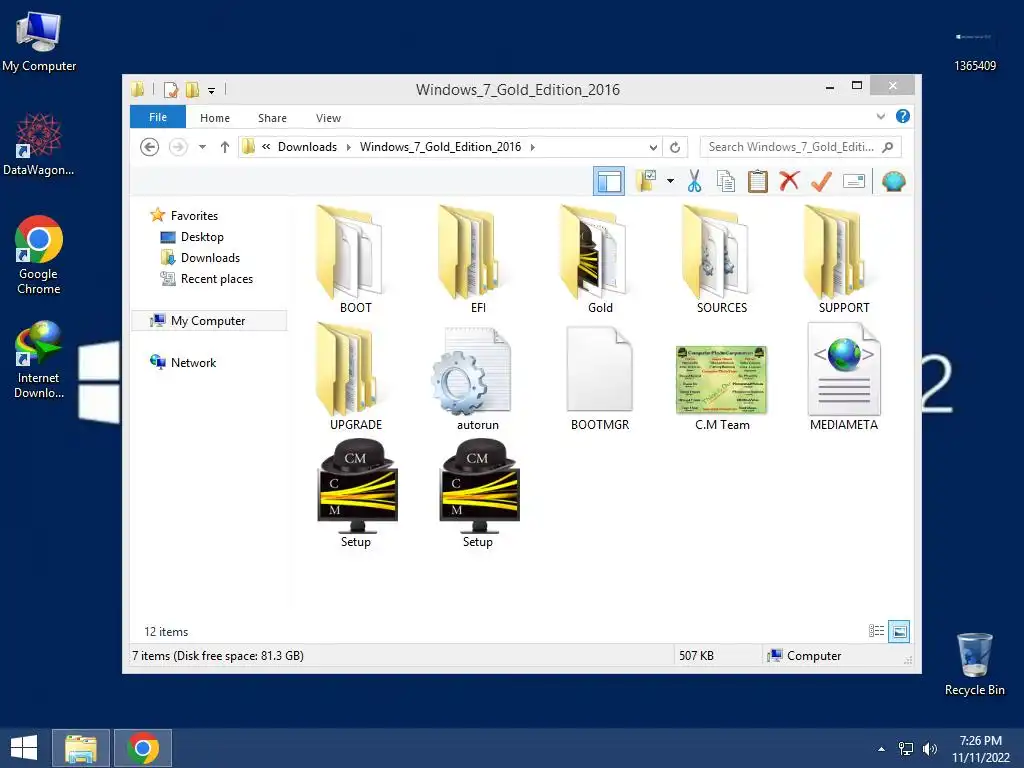Screen dimensions: 1024x768
Task: Click Chrome in the taskbar
Action: (x=143, y=748)
